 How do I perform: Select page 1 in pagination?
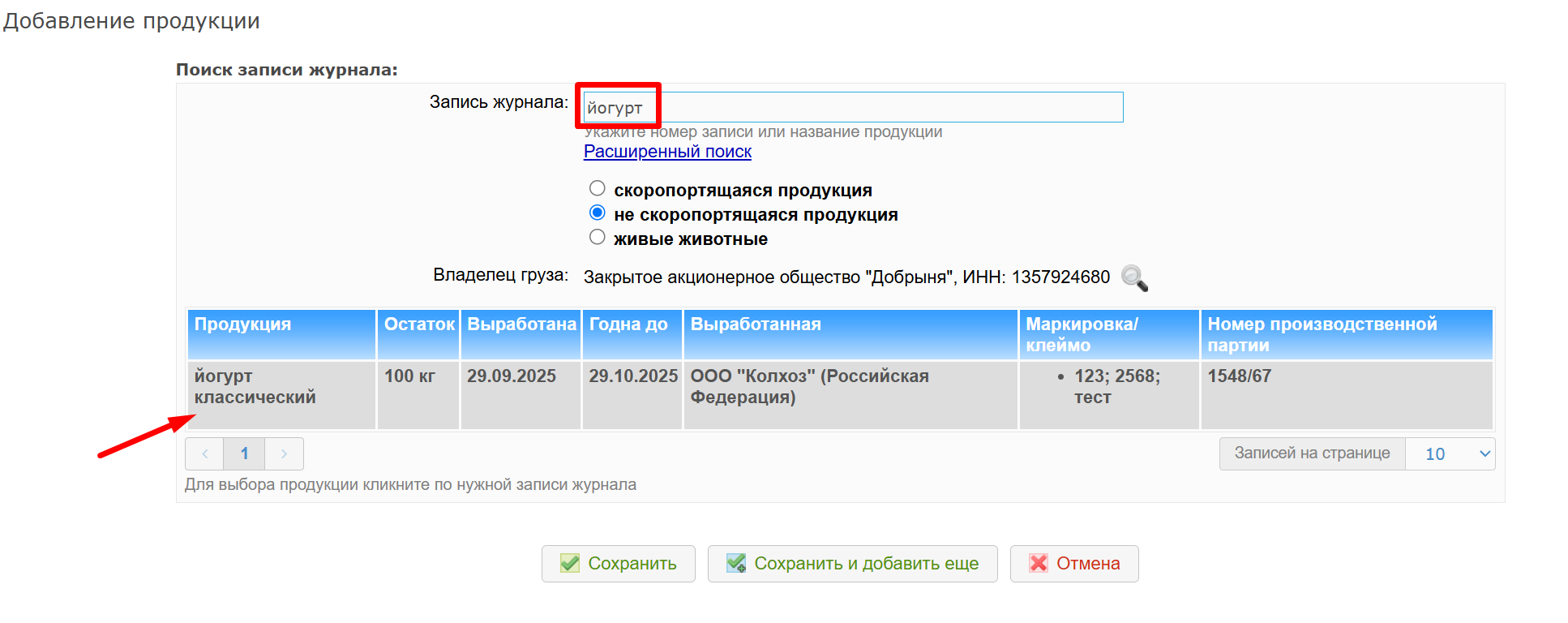244,454
